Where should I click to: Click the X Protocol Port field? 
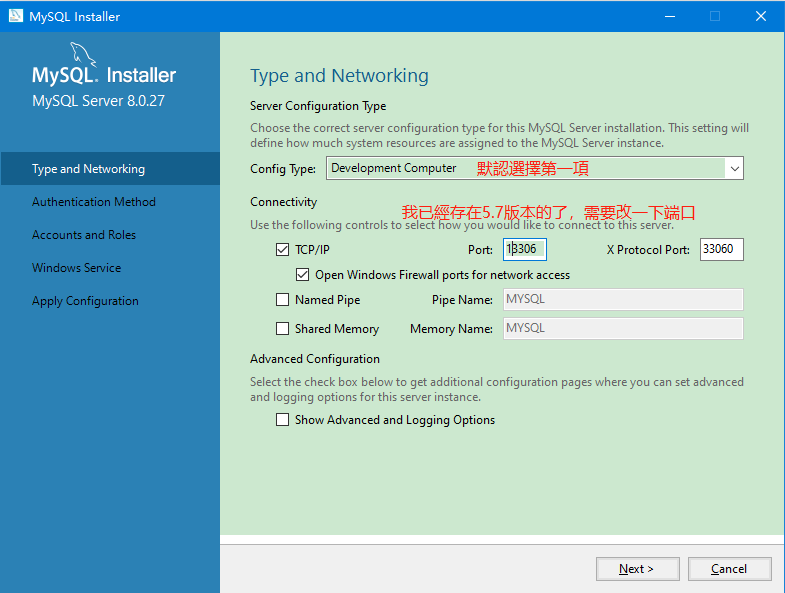(x=721, y=249)
